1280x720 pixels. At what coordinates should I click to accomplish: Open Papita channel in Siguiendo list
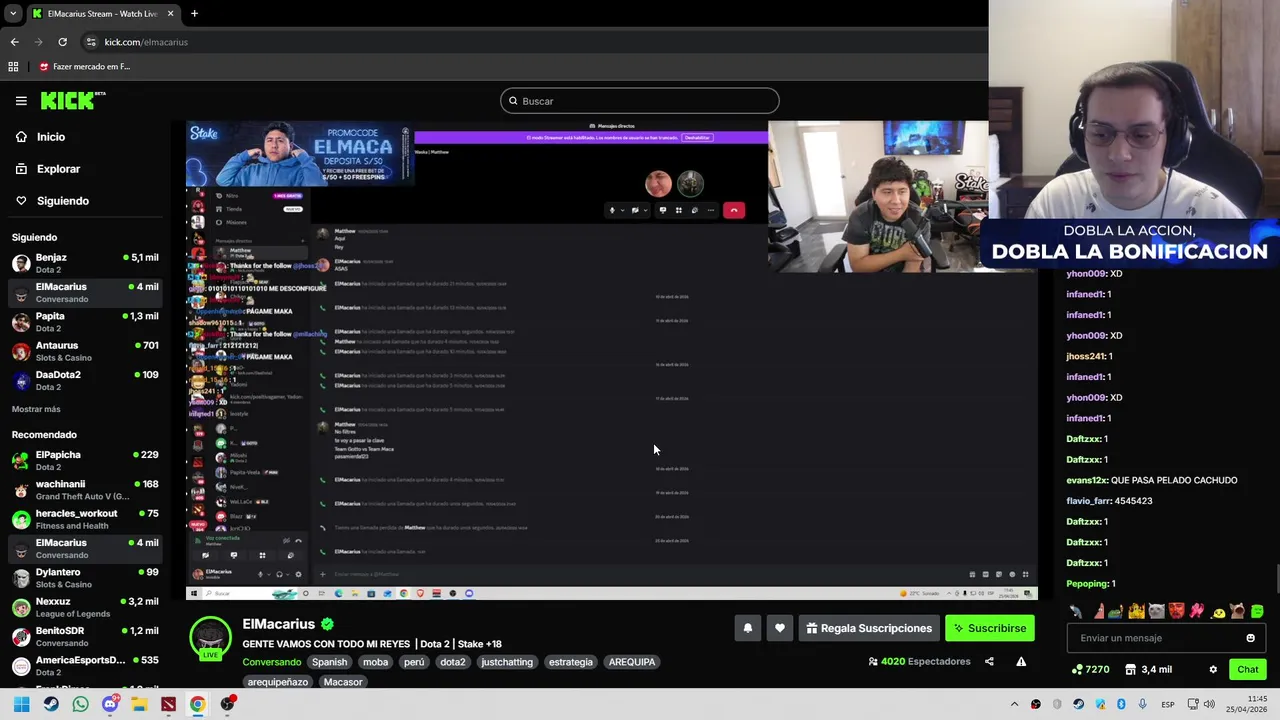[x=85, y=322]
